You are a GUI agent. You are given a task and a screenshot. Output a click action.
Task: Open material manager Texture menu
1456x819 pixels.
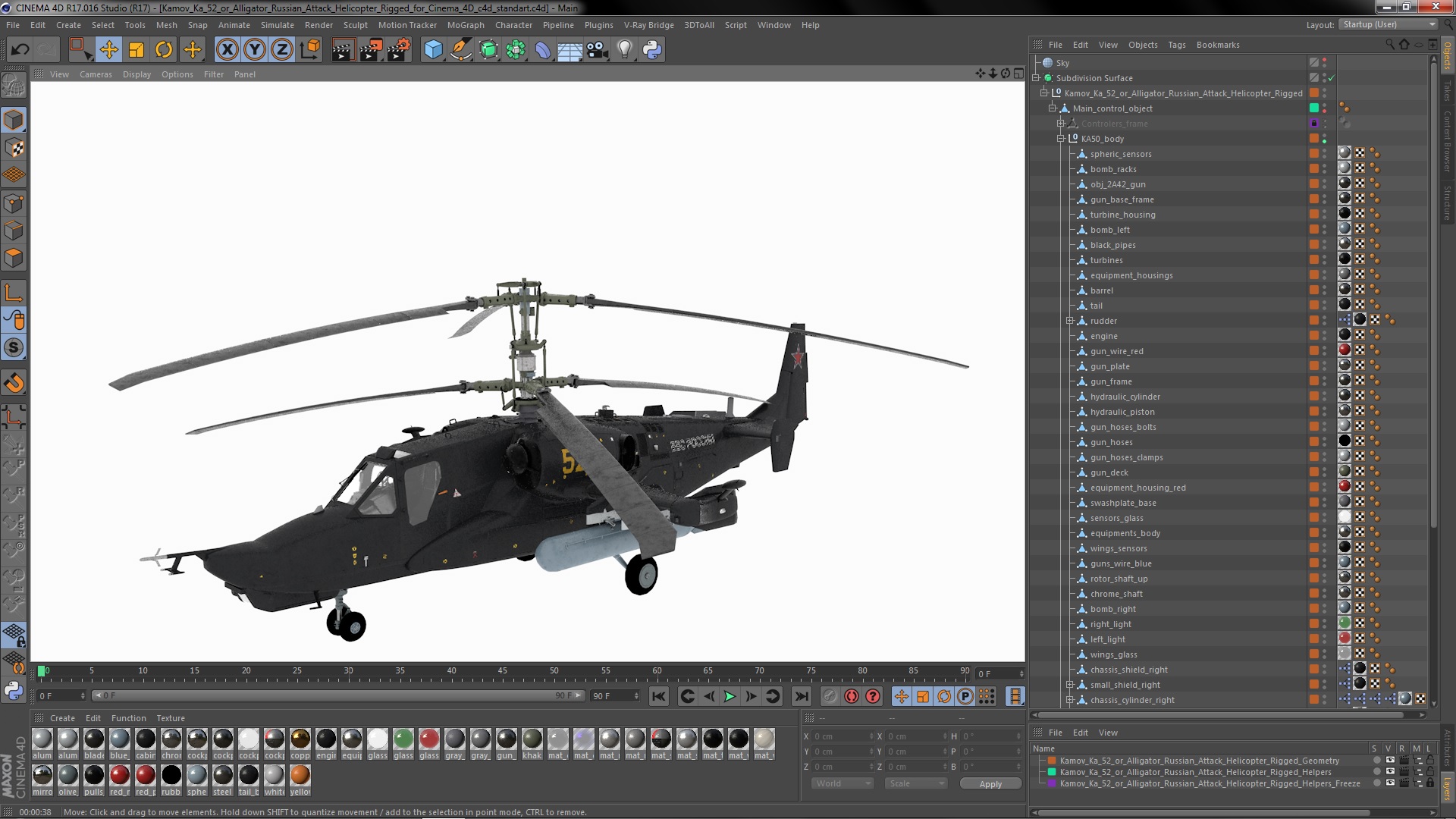click(x=171, y=718)
